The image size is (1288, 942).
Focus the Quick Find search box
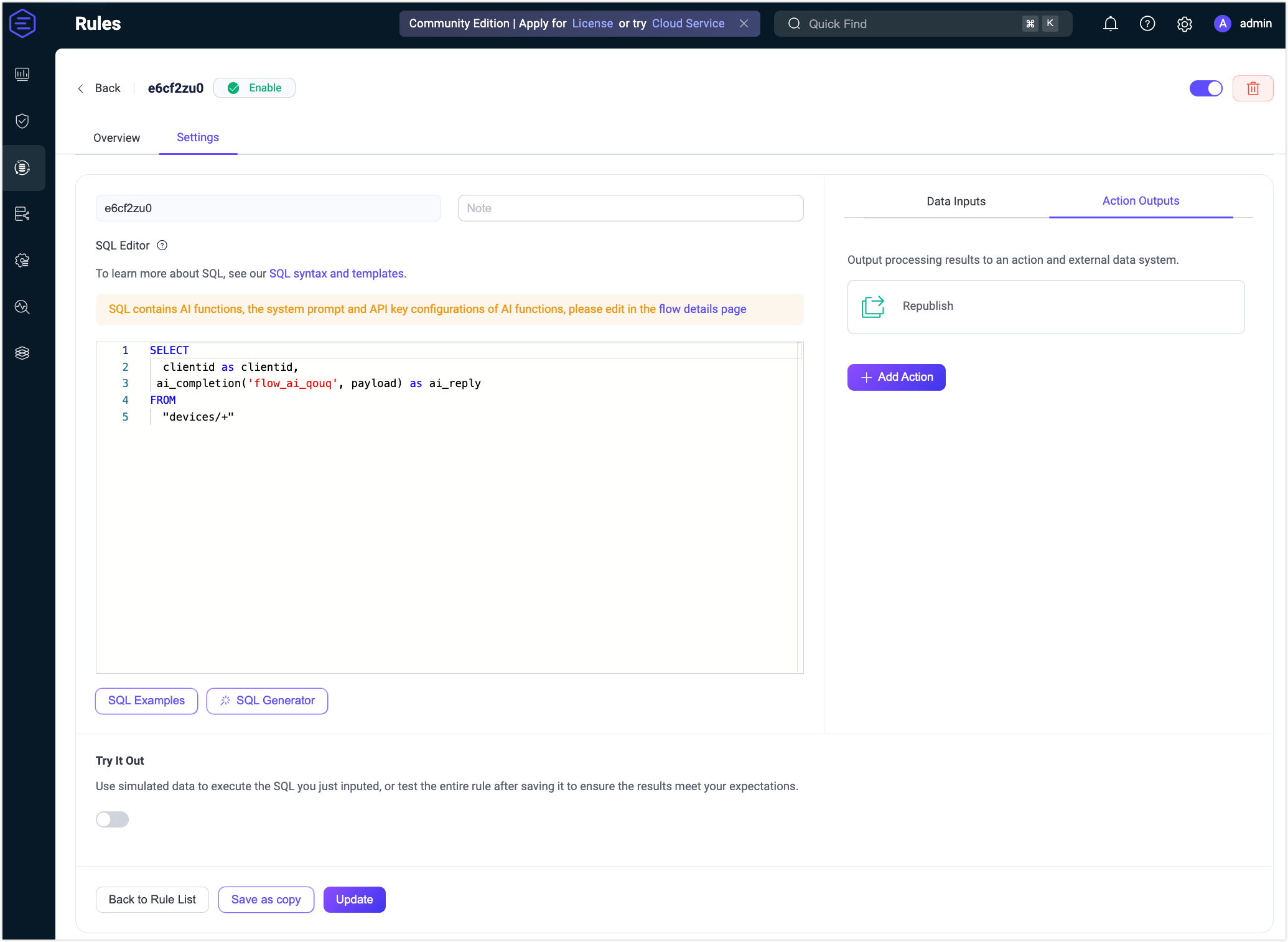[923, 24]
